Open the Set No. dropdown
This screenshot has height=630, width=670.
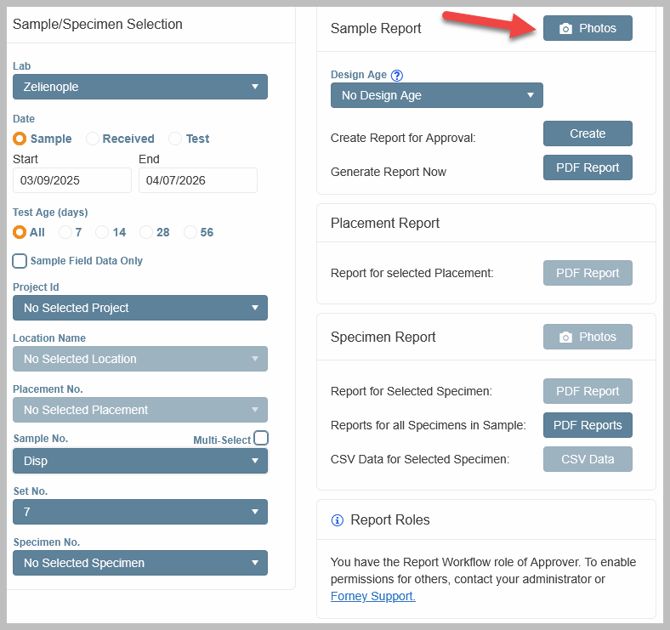pos(140,512)
